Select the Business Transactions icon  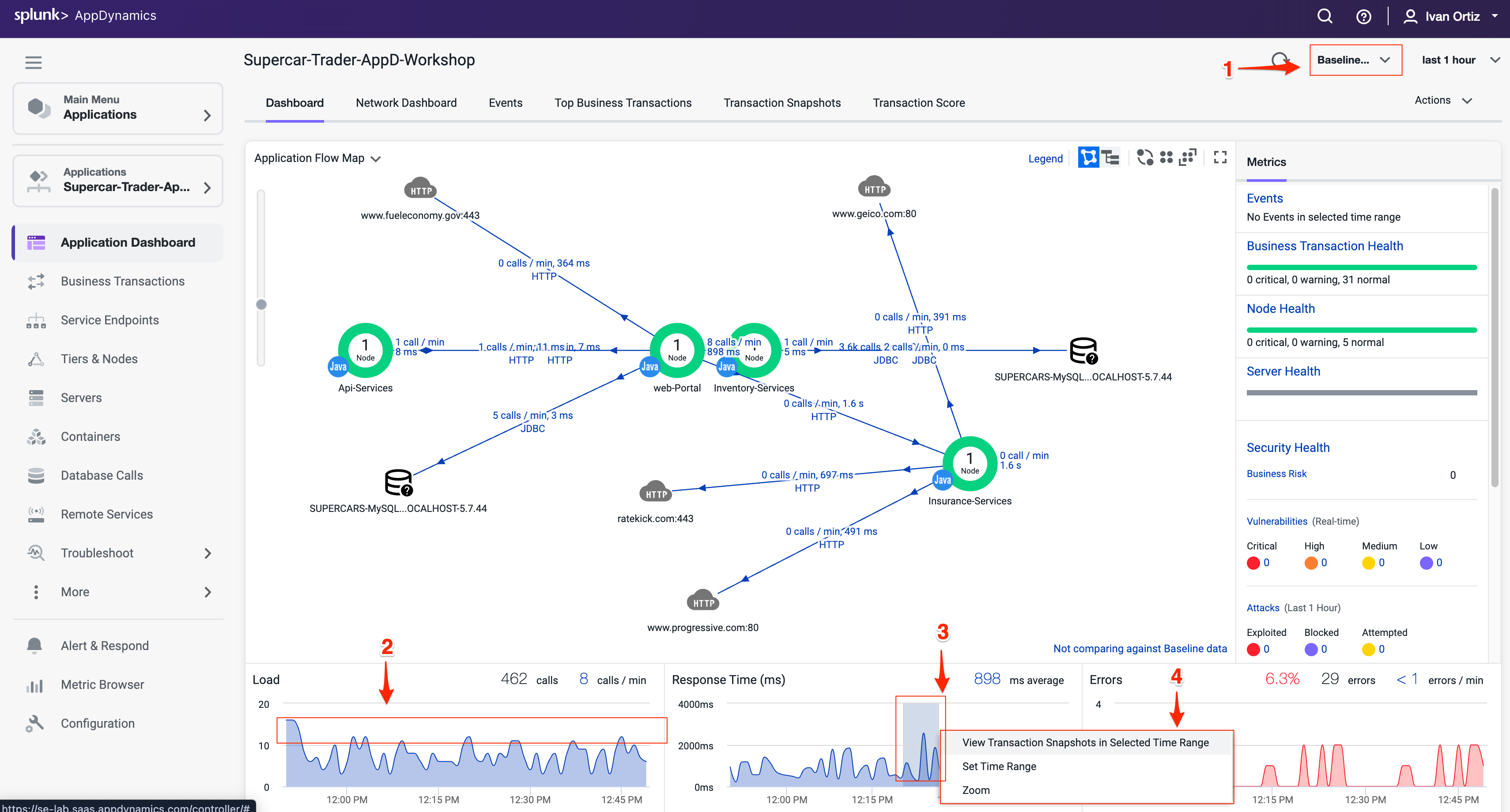tap(36, 281)
